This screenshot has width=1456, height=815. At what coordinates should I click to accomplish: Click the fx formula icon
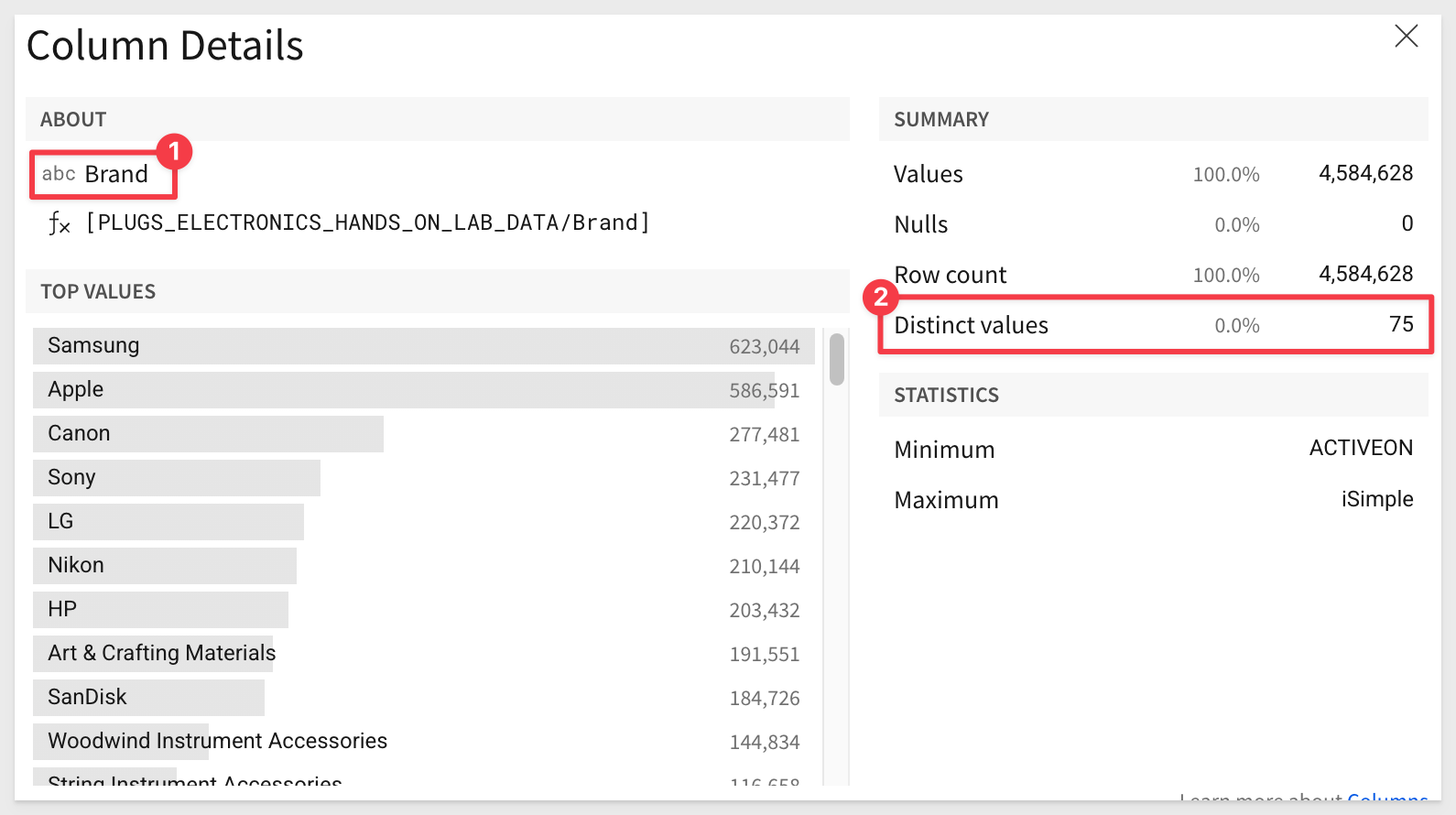click(x=59, y=223)
